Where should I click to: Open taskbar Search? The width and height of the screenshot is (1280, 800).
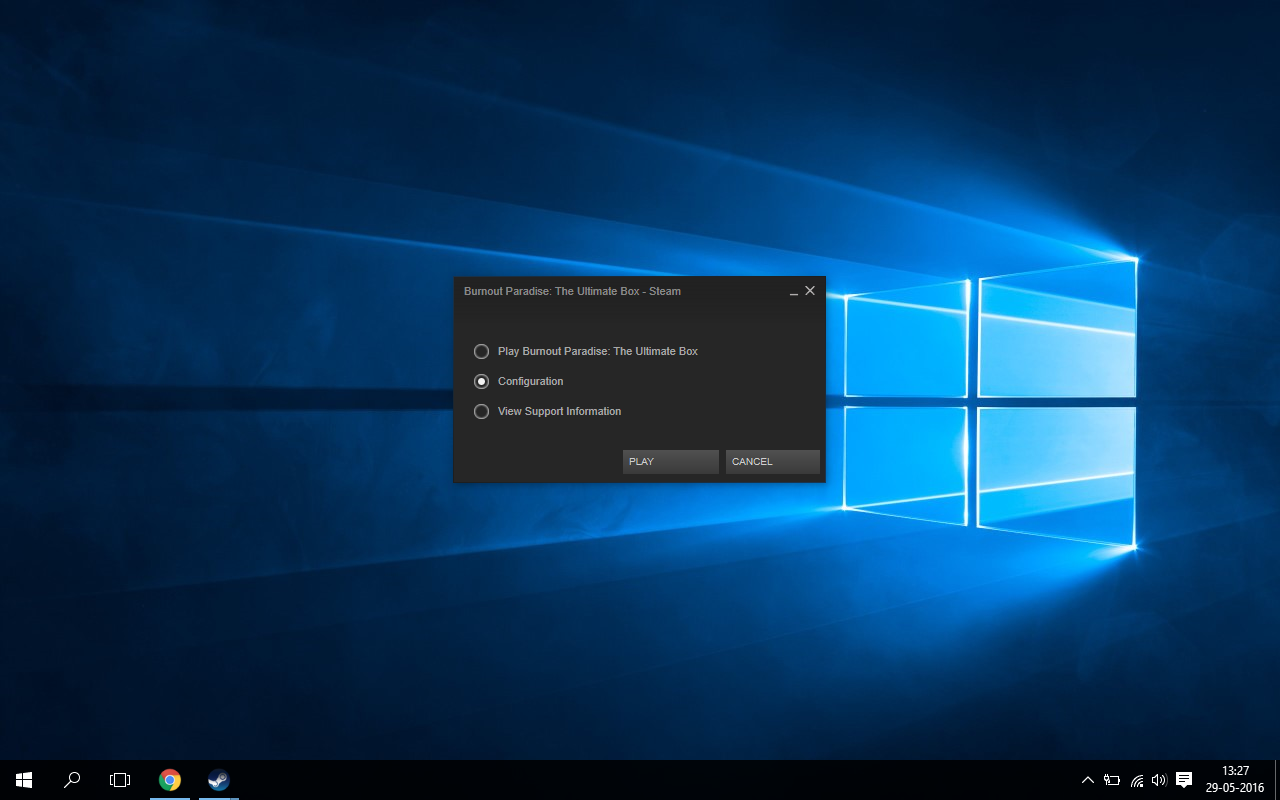pyautogui.click(x=72, y=780)
